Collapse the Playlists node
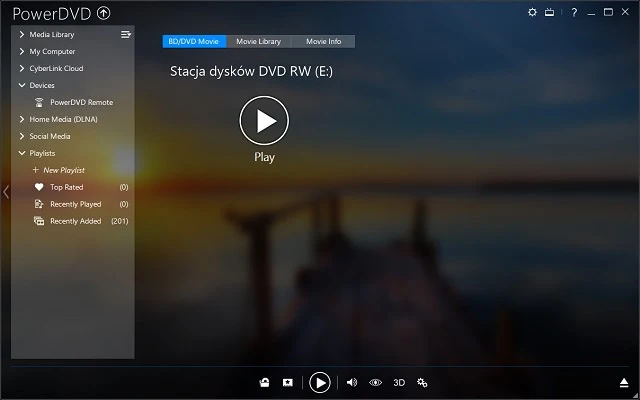This screenshot has width=640, height=400. click(x=22, y=153)
